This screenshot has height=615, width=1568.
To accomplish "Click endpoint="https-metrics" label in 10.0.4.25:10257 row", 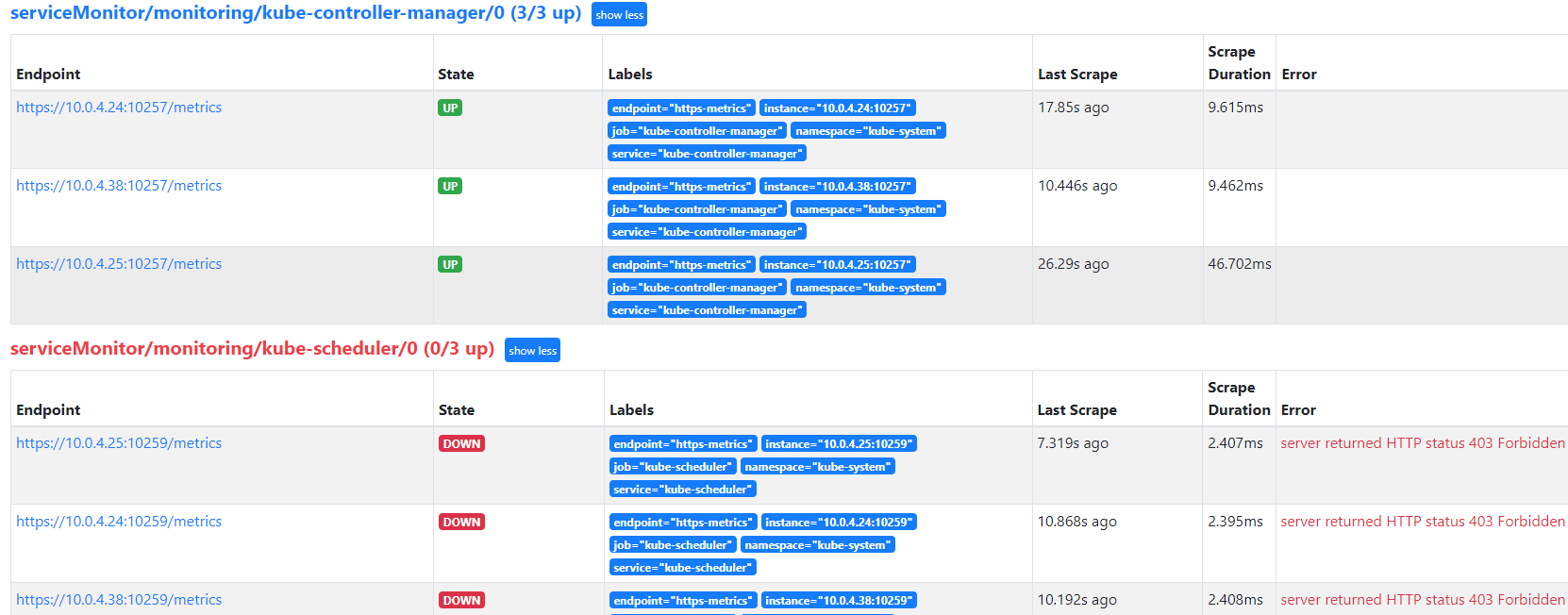I will tap(682, 265).
